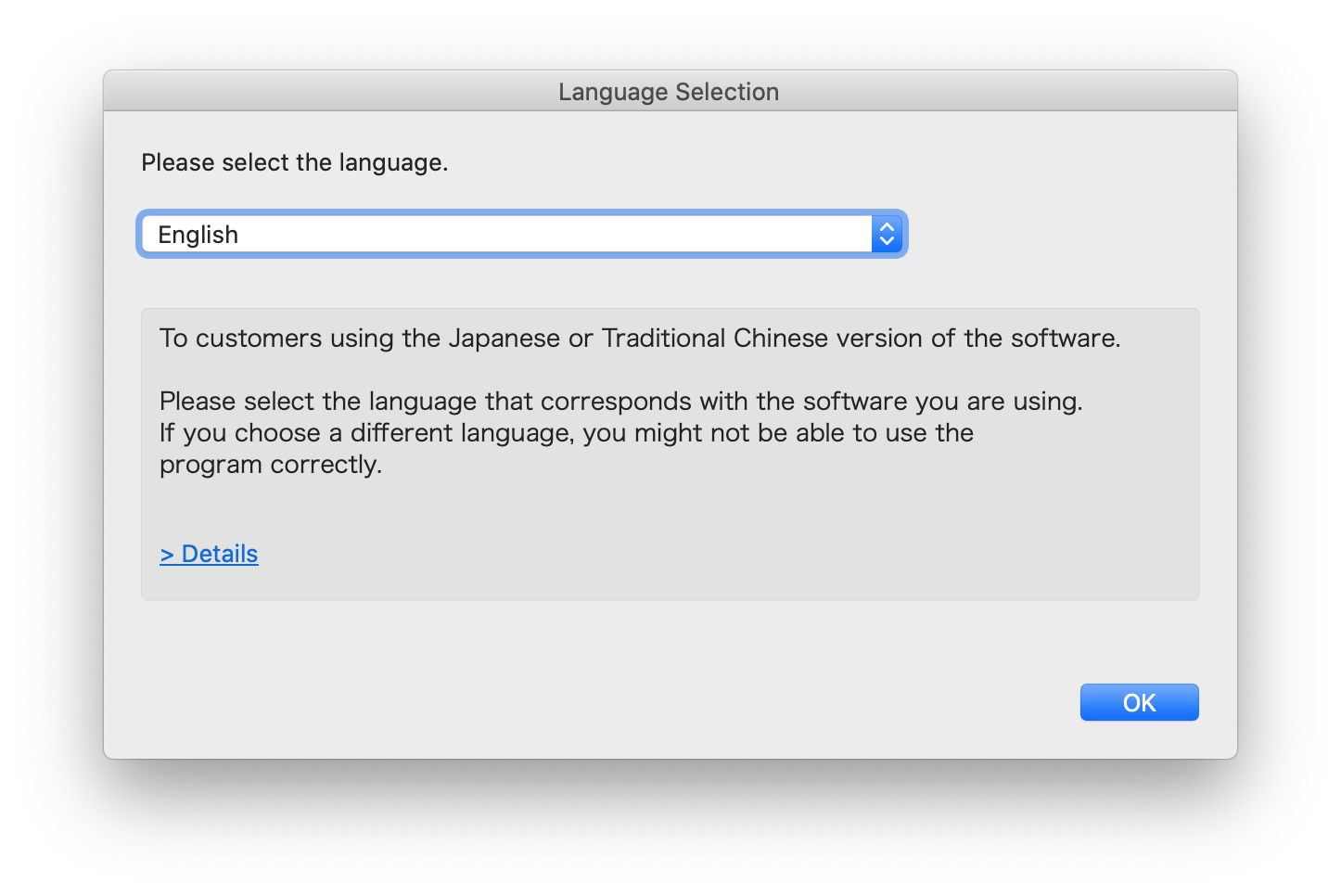1341x896 pixels.
Task: Click the blue stepper control beside the dropdown
Action: pyautogui.click(x=887, y=234)
